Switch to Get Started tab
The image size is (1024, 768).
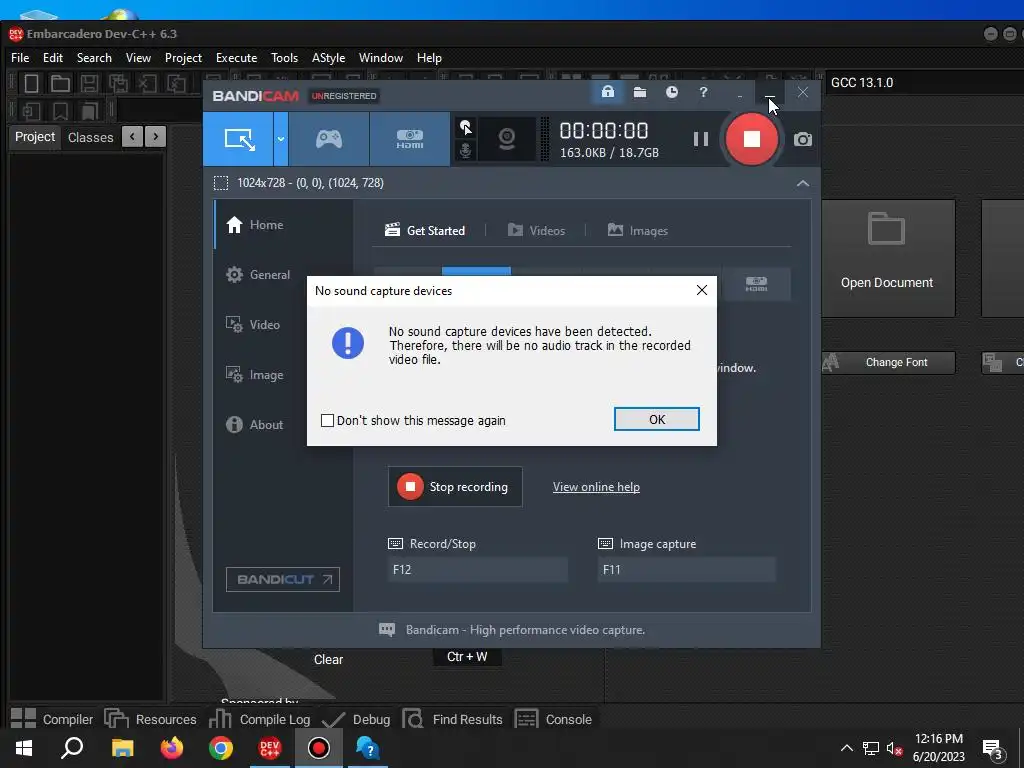[425, 231]
